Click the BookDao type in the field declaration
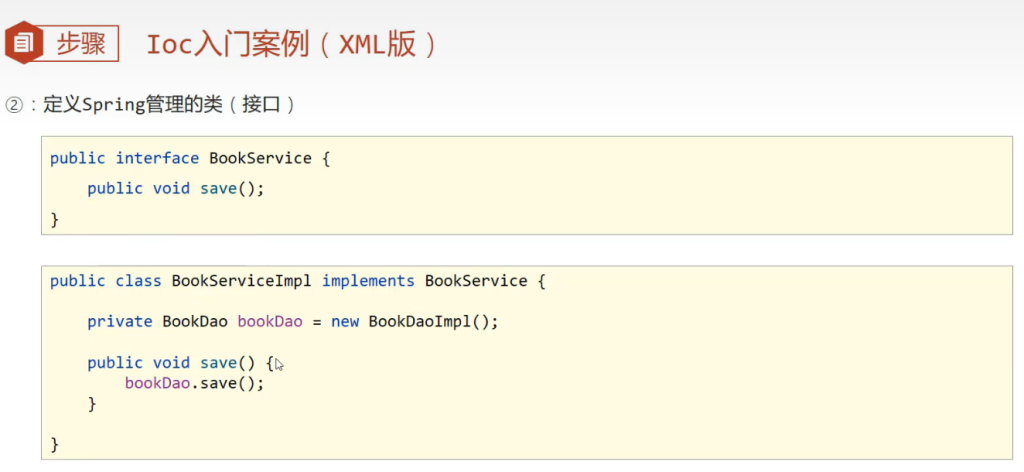The height and width of the screenshot is (472, 1024). tap(194, 322)
